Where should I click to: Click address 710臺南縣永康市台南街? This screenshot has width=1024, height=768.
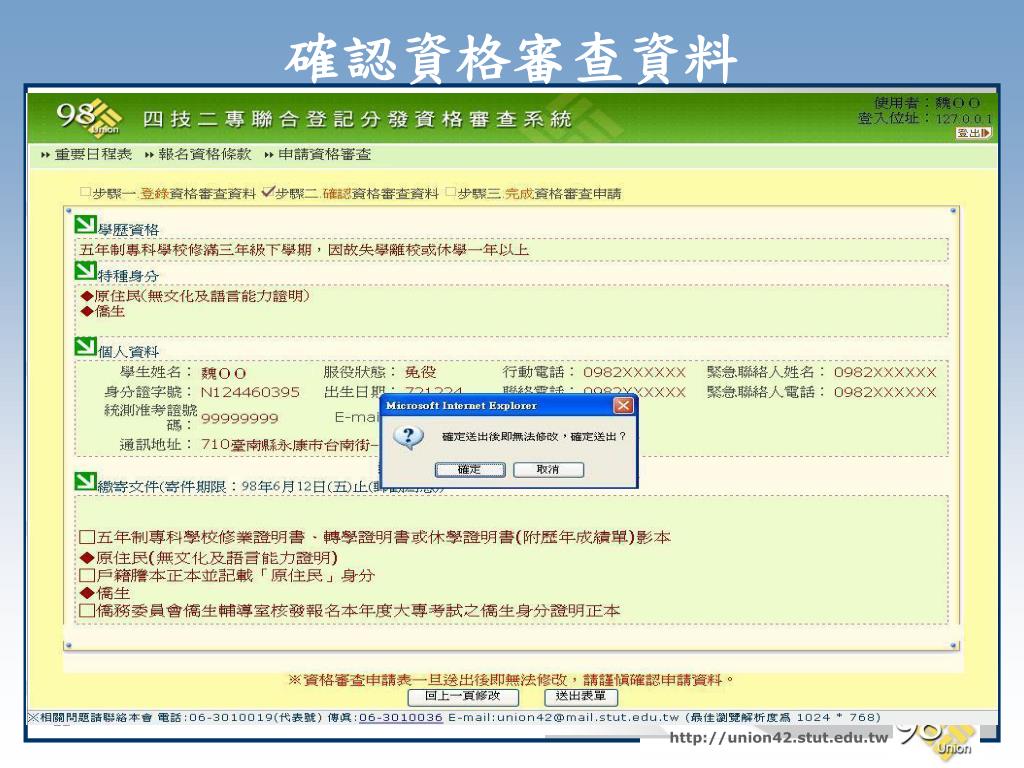coord(289,445)
